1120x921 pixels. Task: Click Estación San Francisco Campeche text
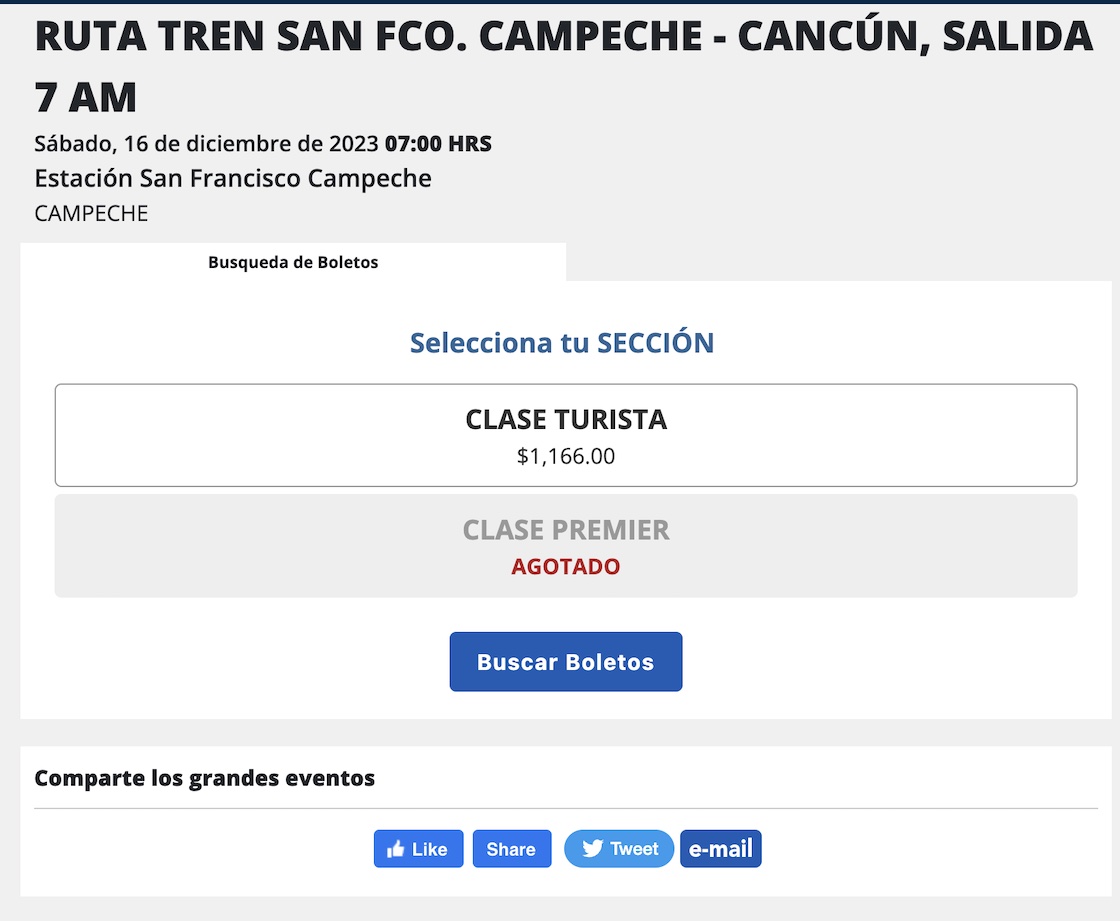click(233, 179)
